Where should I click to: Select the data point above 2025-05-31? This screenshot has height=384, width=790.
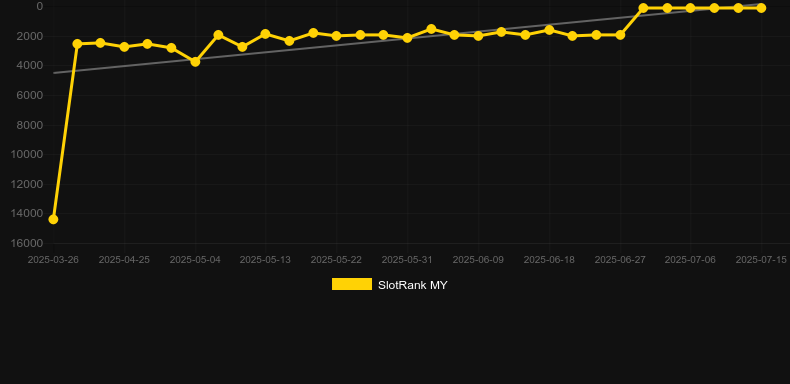(408, 38)
